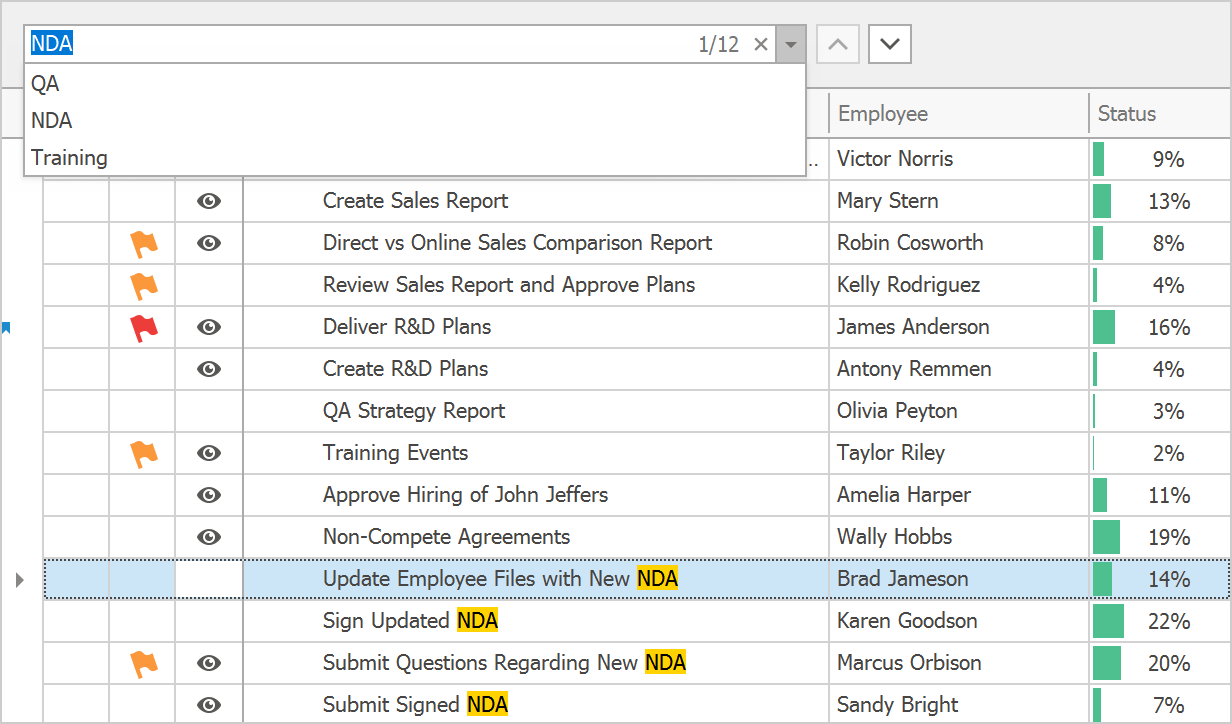Screen dimensions: 1232x724
Task: Toggle eye icon on Submit Signed NDA row
Action: click(208, 705)
